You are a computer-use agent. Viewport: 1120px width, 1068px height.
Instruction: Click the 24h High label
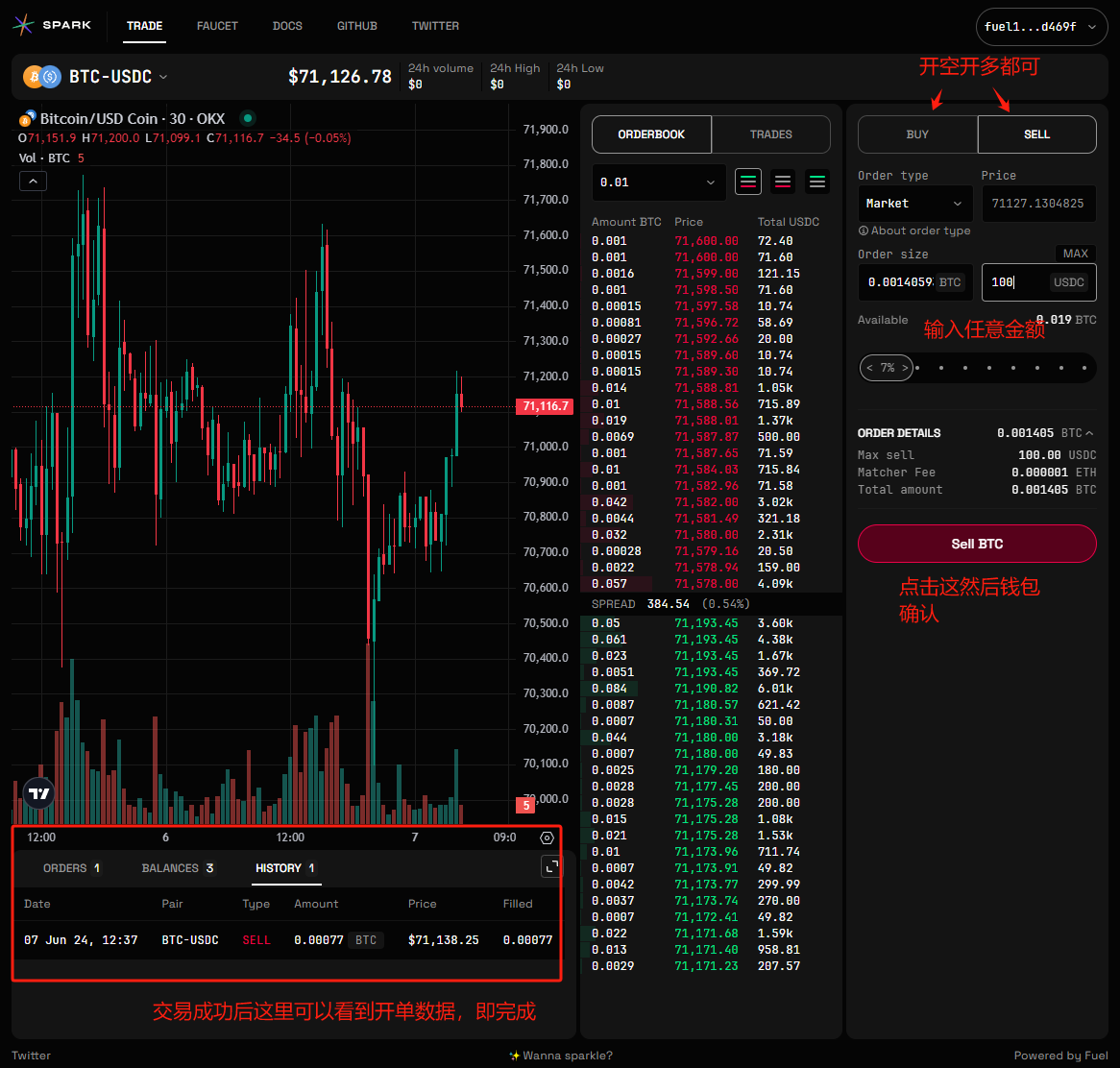515,68
